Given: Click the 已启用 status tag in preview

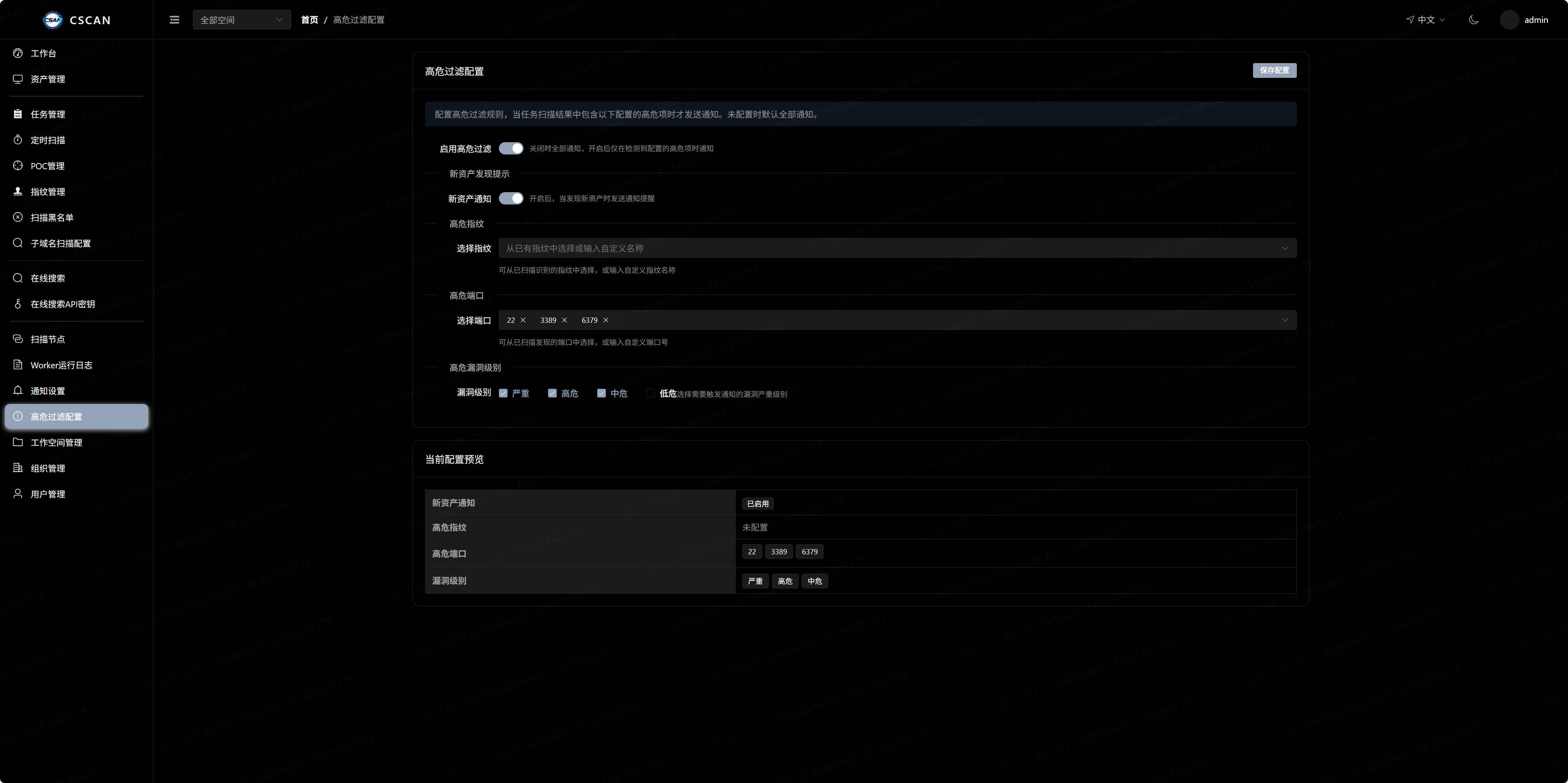Looking at the screenshot, I should pyautogui.click(x=758, y=504).
